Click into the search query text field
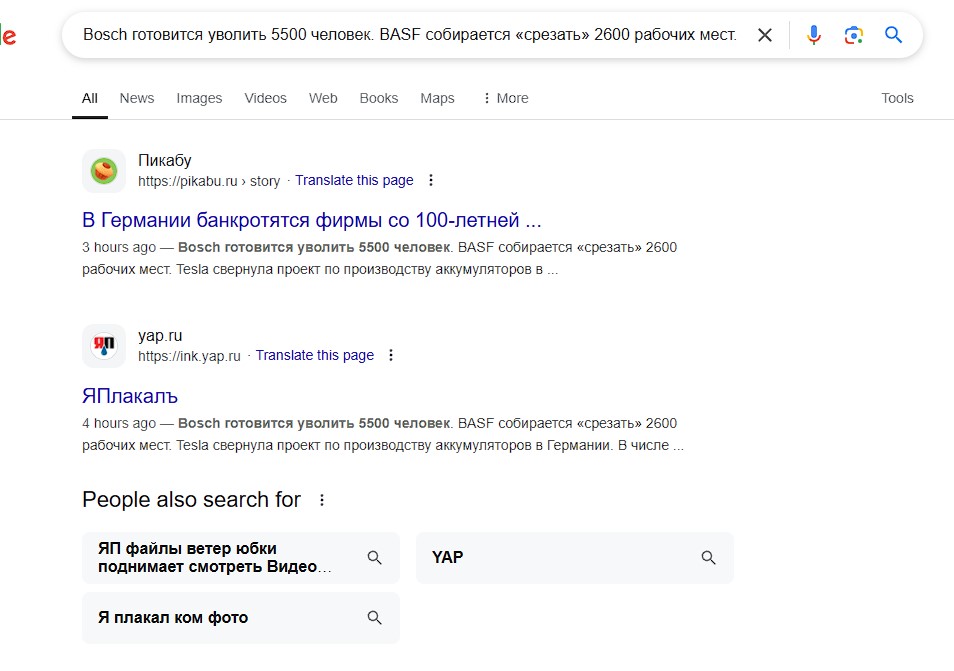This screenshot has width=954, height=671. (x=409, y=35)
